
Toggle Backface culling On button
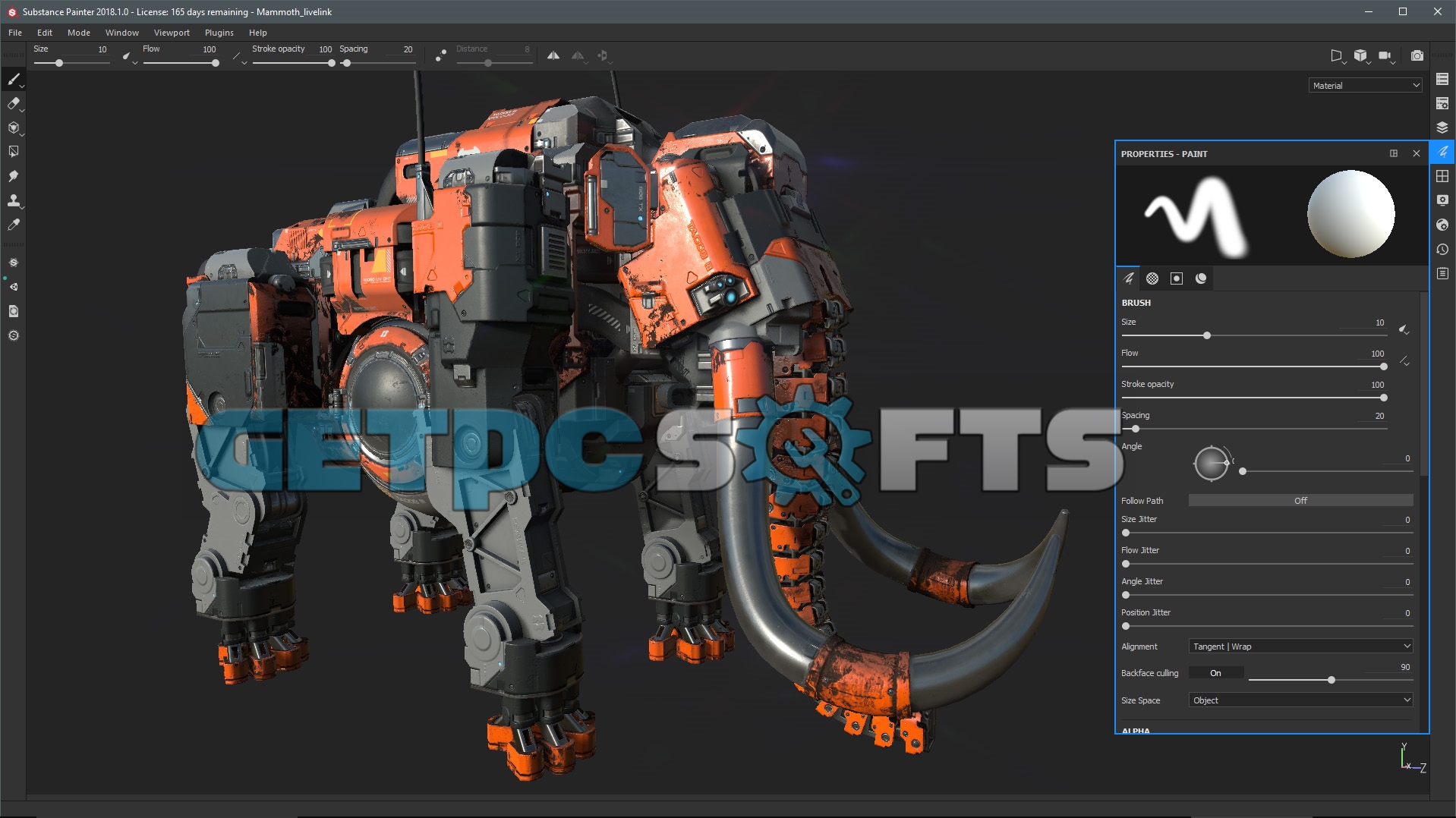tap(1215, 673)
